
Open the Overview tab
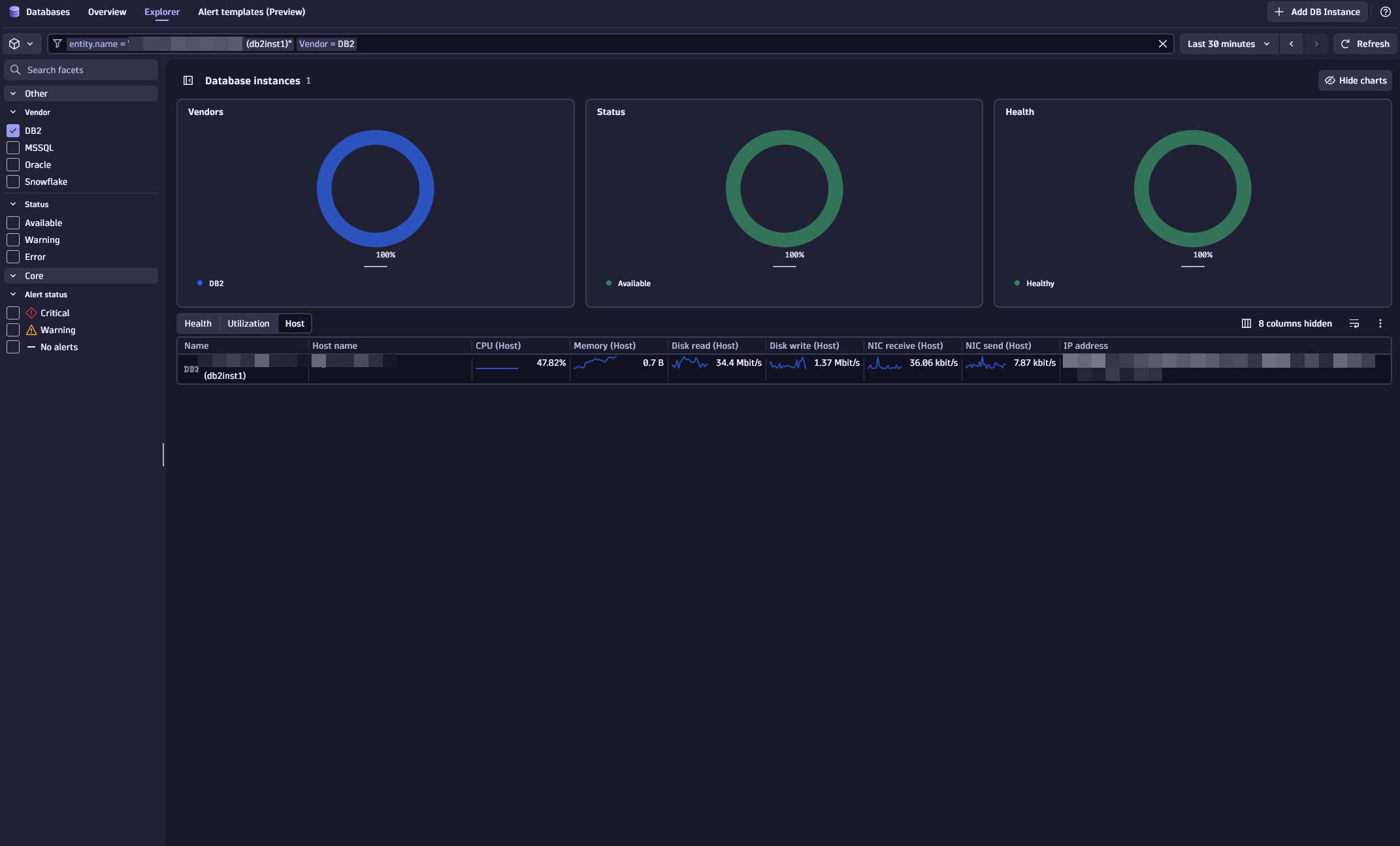(107, 12)
